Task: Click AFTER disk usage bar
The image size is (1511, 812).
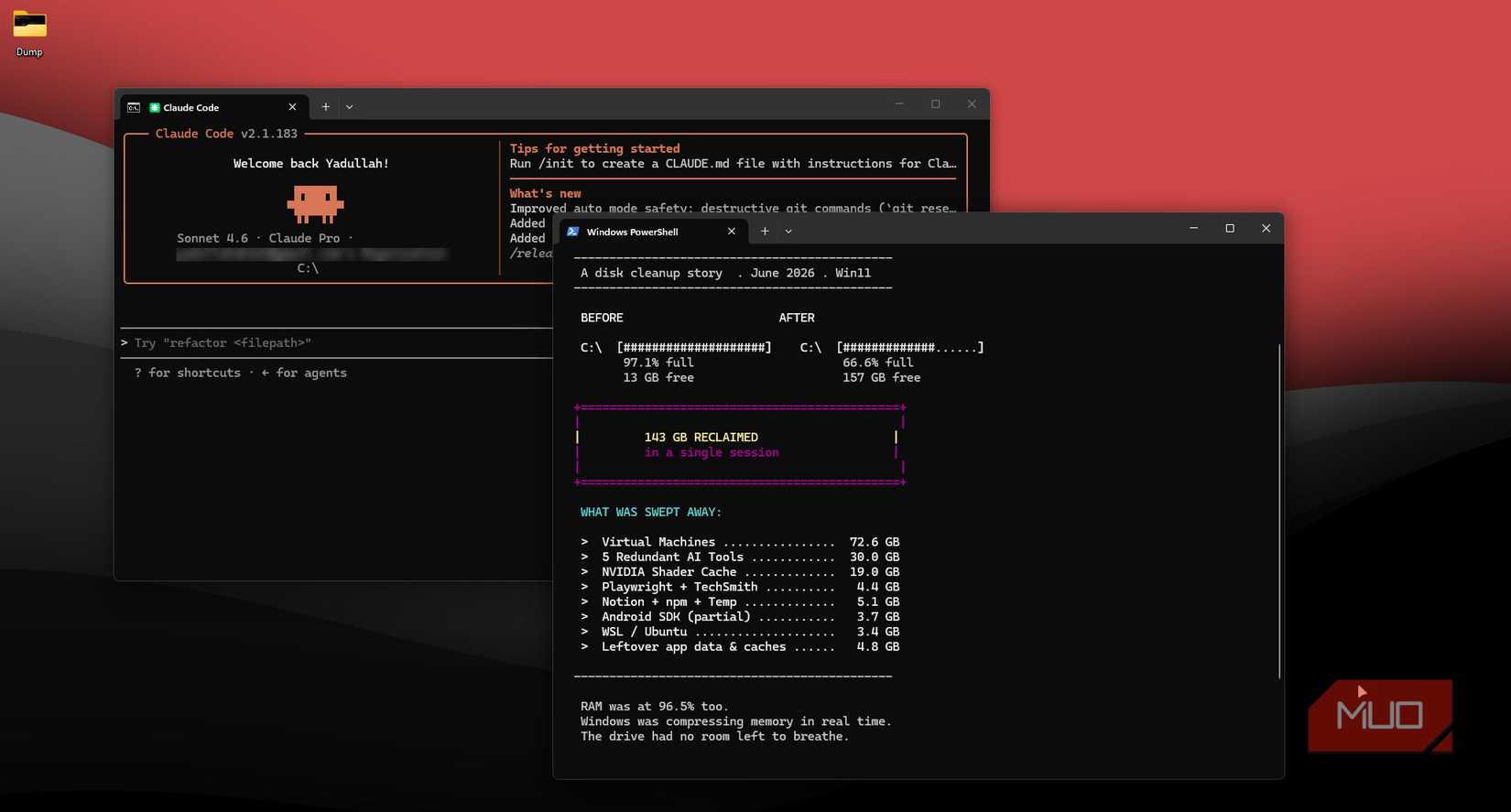Action: (910, 348)
